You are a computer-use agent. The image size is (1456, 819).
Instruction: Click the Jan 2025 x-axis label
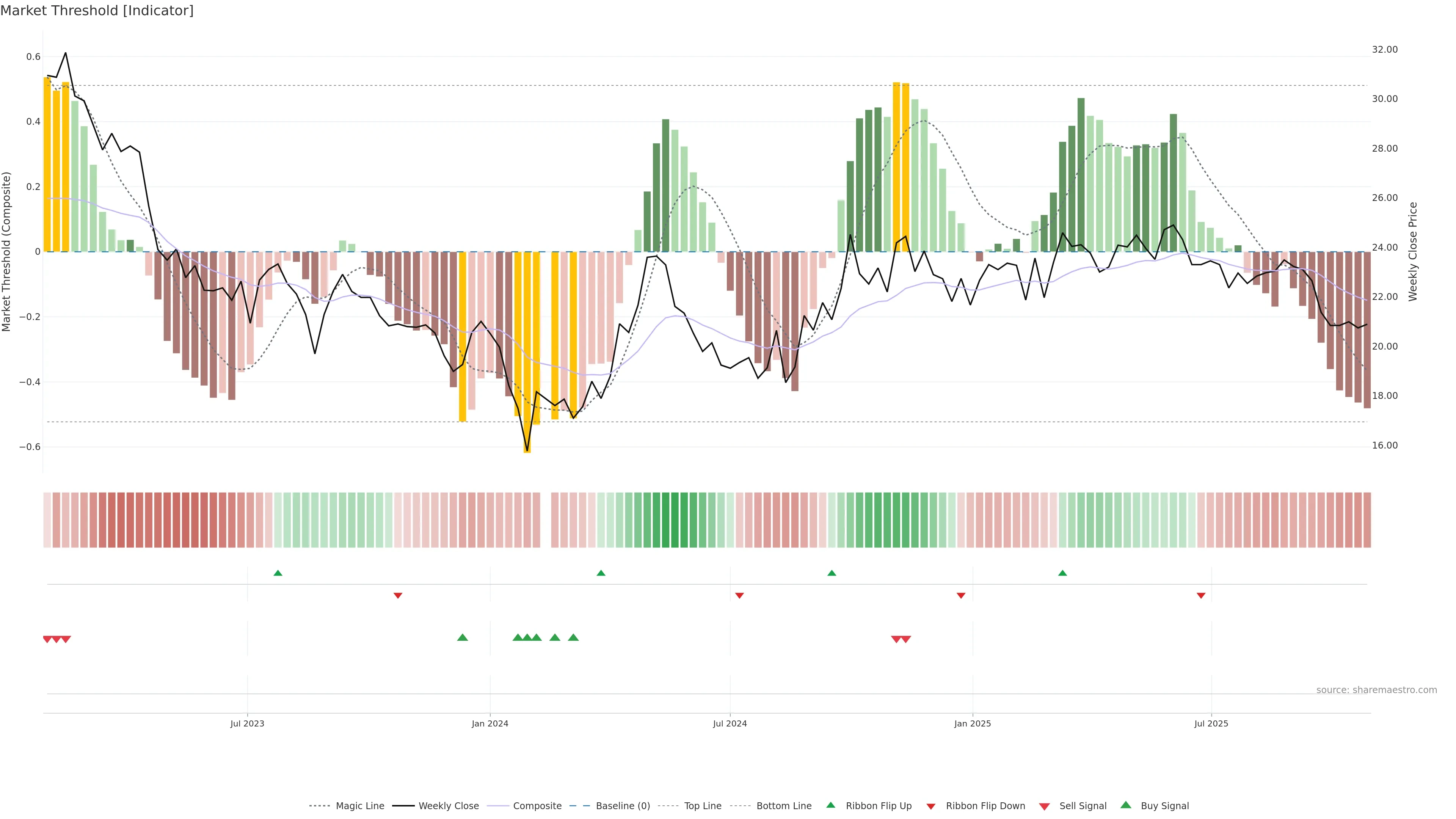pyautogui.click(x=972, y=723)
